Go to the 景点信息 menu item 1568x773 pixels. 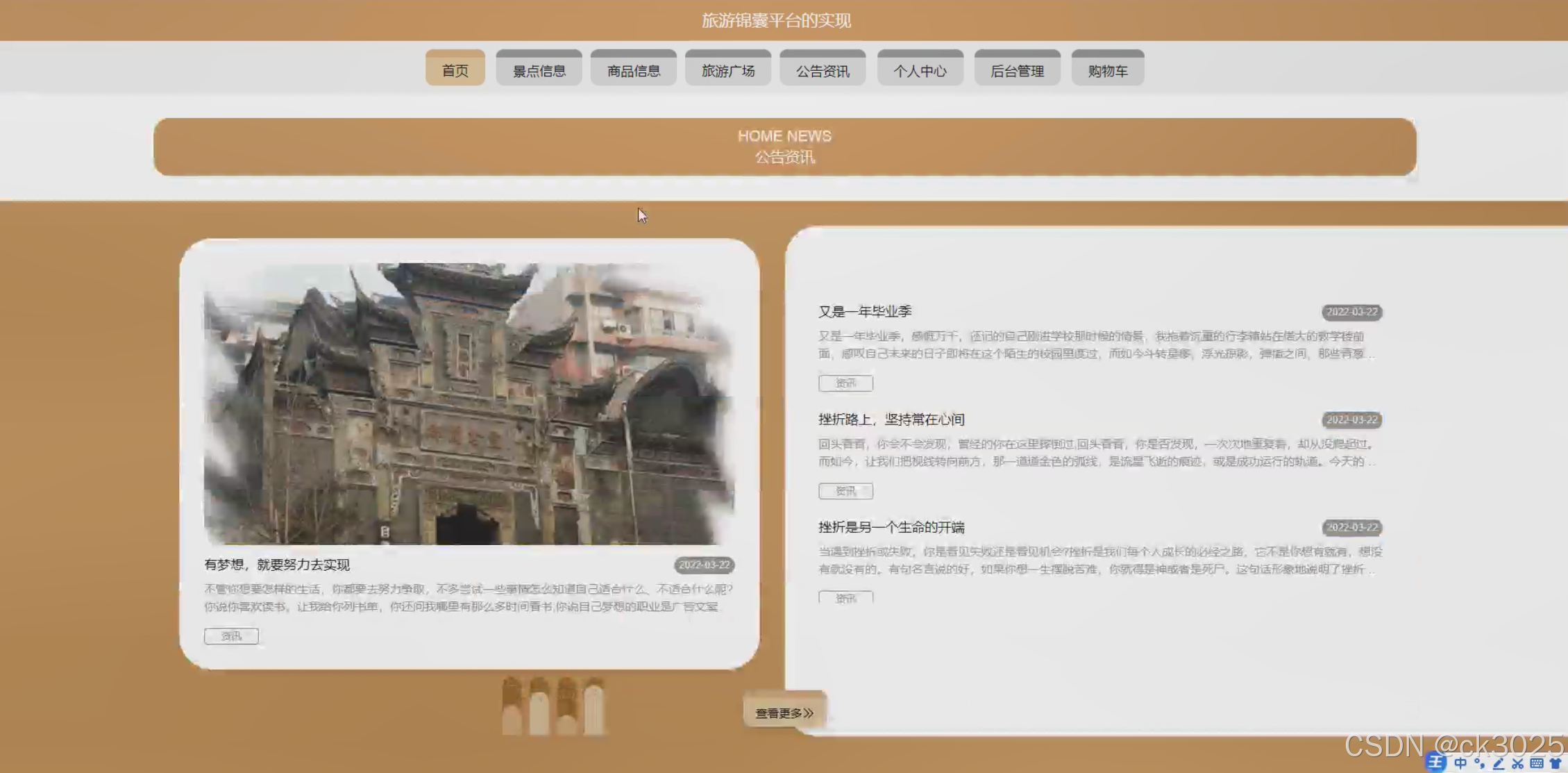click(x=539, y=70)
